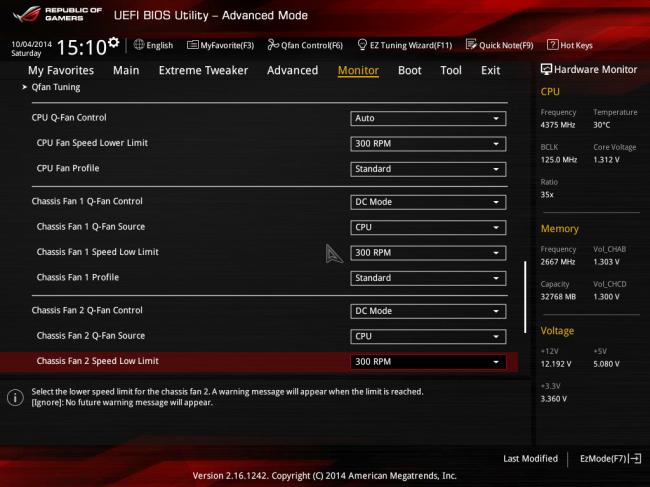Viewport: 650px width, 487px height.
Task: Click the 35x ratio value
Action: (x=547, y=194)
